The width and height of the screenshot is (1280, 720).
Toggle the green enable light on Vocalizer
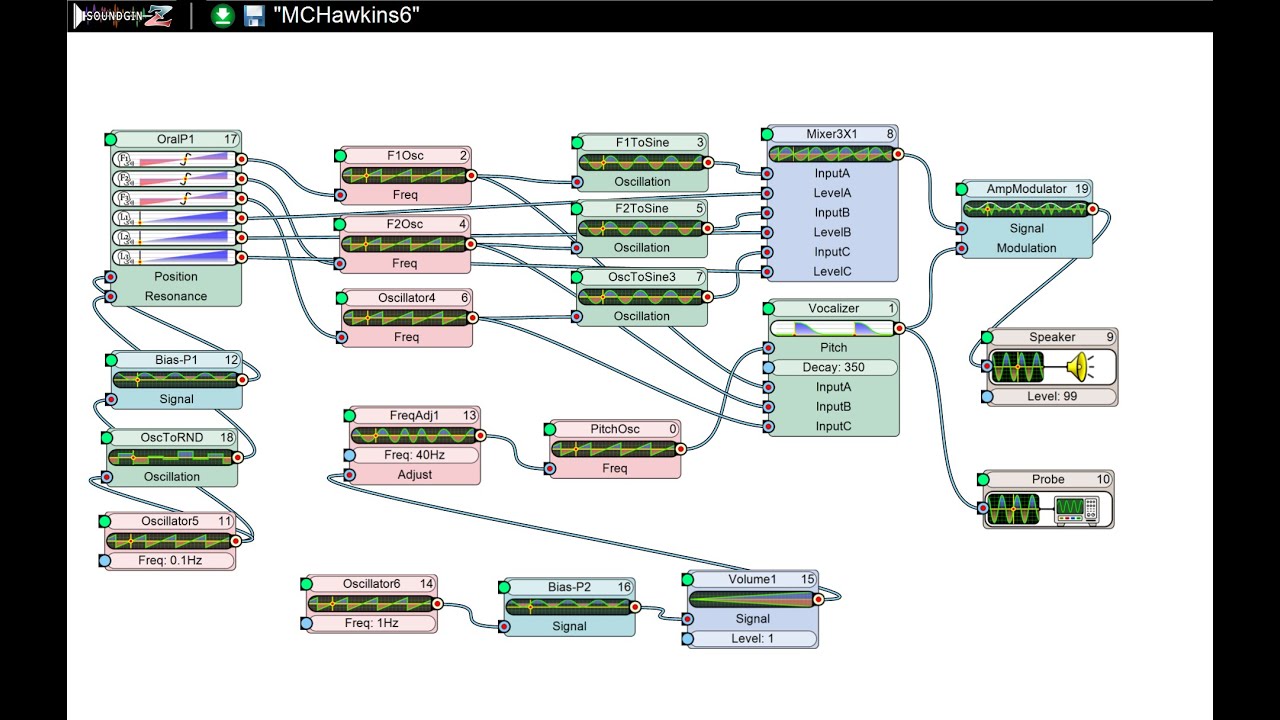pos(767,308)
